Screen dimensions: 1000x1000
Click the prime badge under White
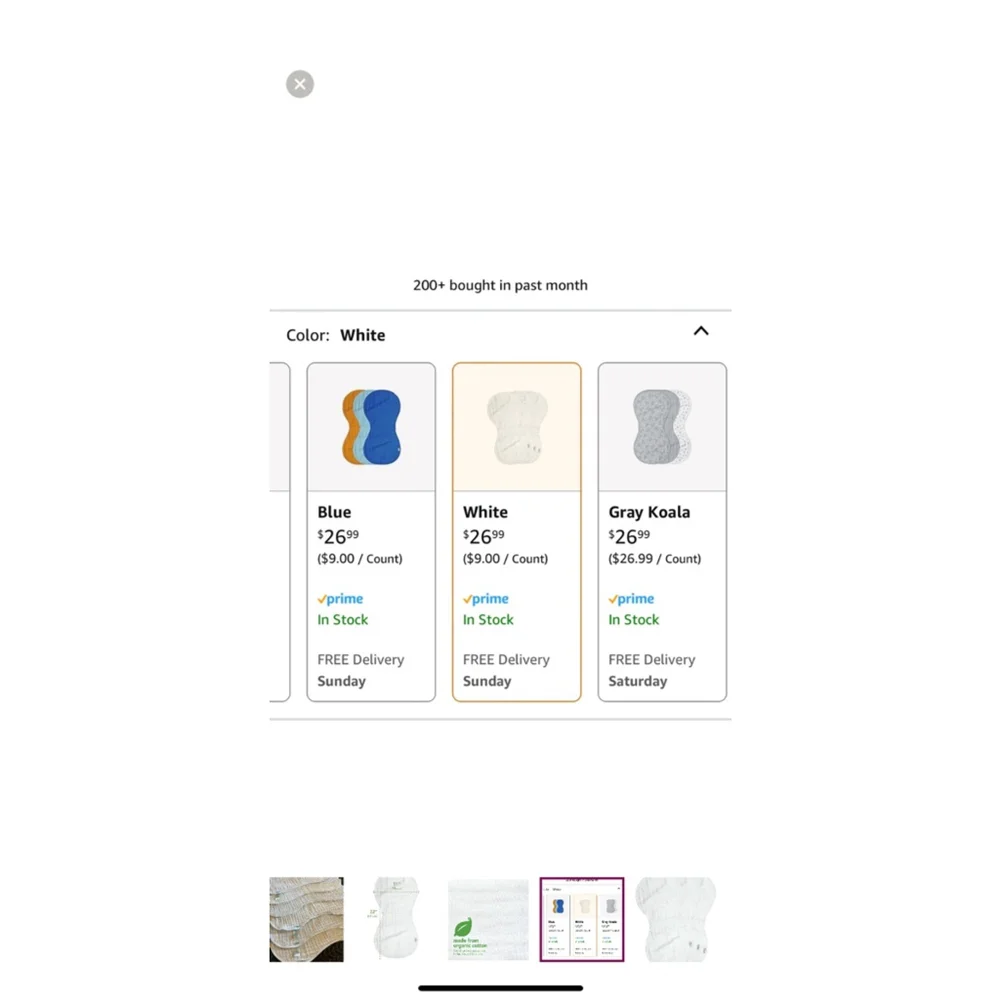click(x=485, y=599)
